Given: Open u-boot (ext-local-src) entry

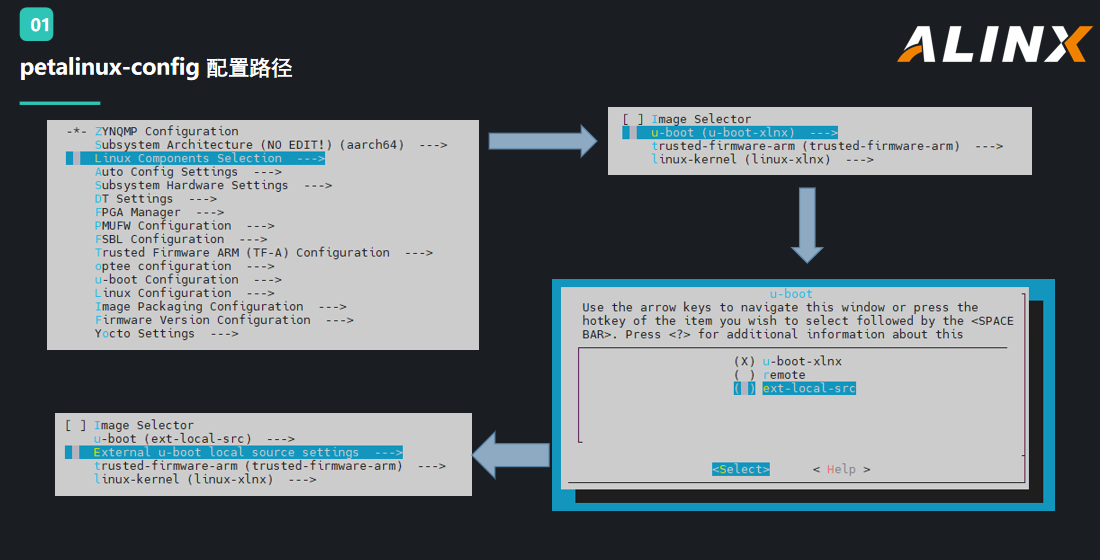Looking at the screenshot, I should coord(194,439).
